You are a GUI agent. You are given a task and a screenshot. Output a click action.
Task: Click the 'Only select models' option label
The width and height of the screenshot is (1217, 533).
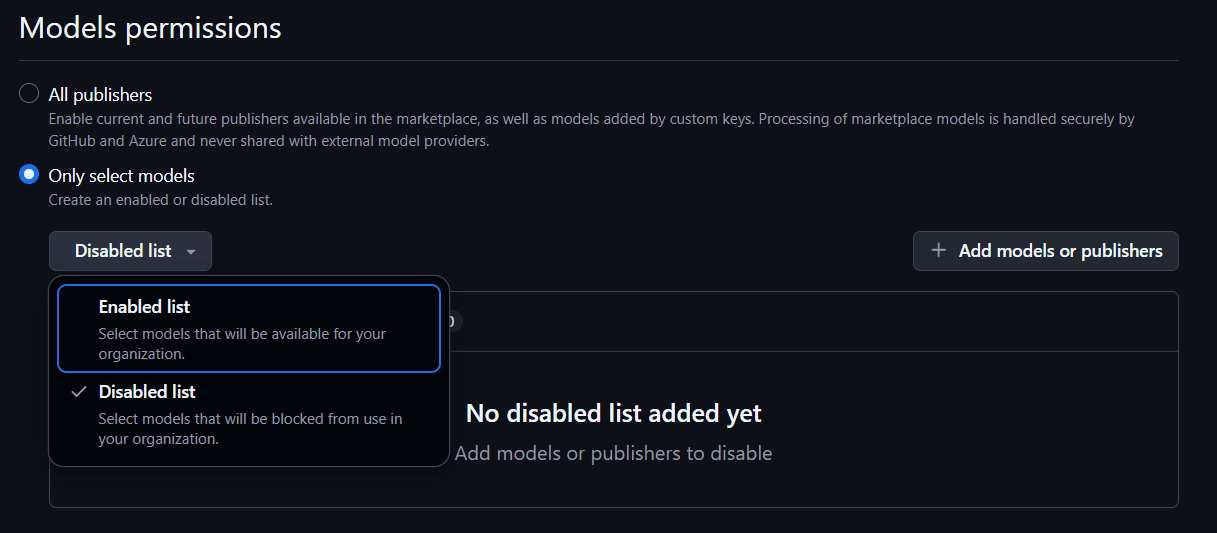[x=121, y=176]
